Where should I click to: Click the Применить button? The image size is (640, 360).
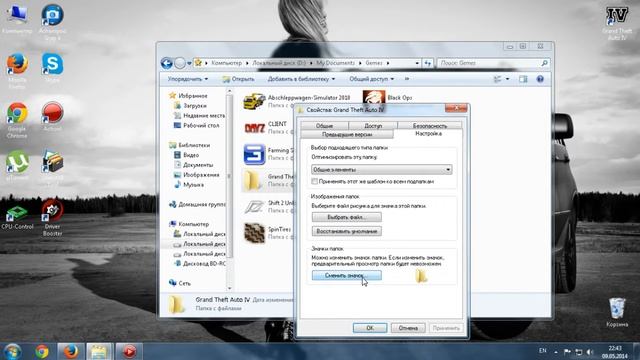tap(446, 328)
